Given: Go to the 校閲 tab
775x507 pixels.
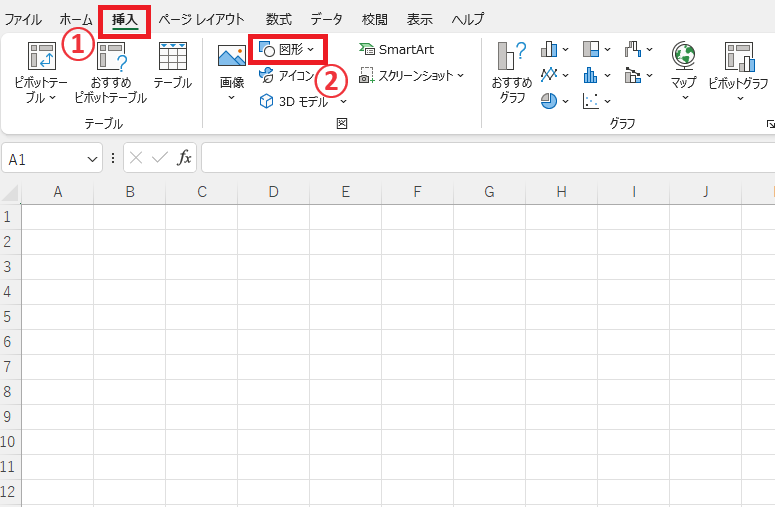Looking at the screenshot, I should 375,19.
